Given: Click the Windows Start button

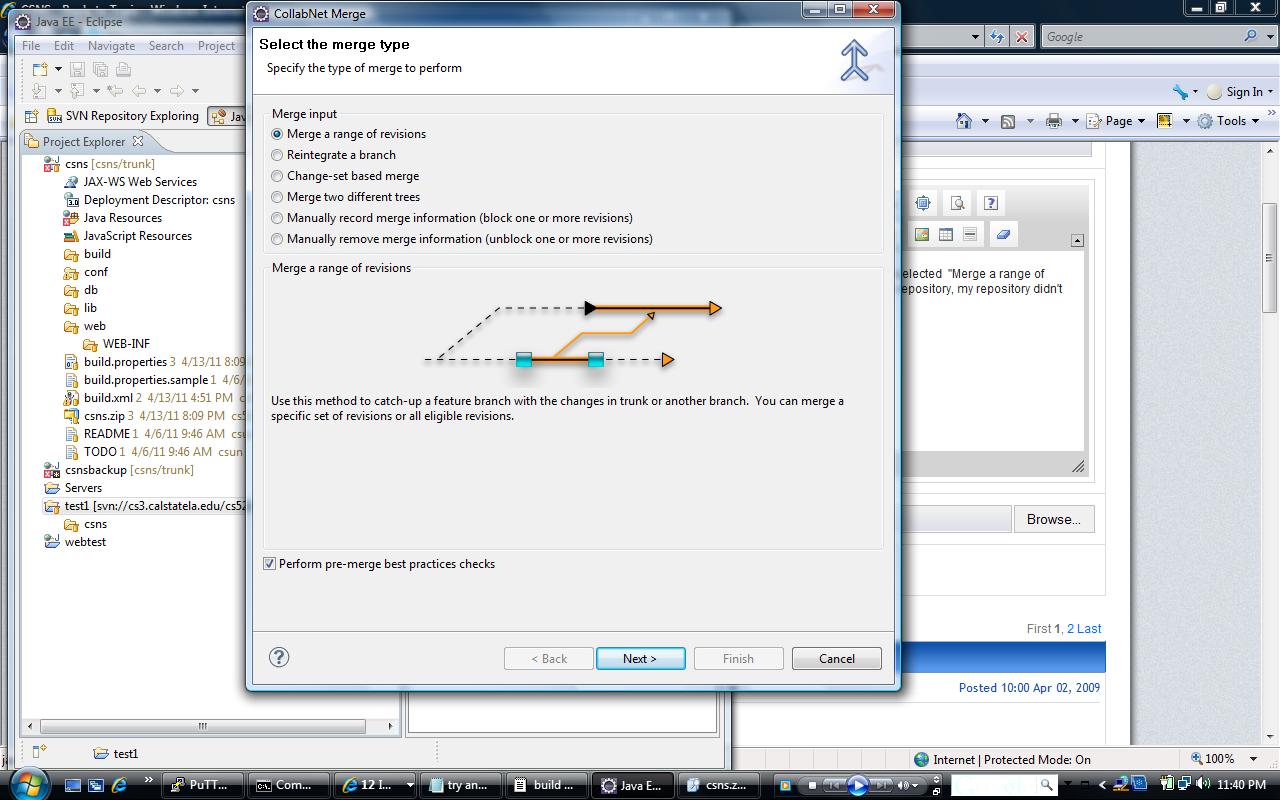Looking at the screenshot, I should coord(28,783).
